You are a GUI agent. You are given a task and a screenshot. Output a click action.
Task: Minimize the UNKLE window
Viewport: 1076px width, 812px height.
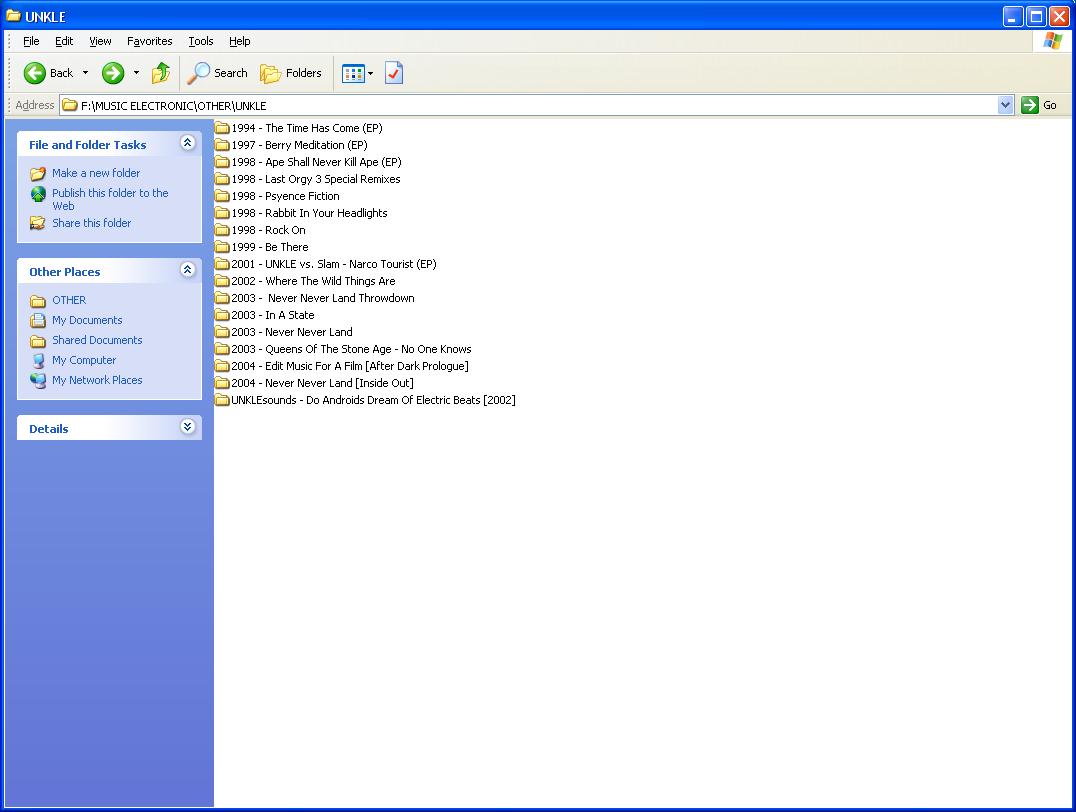tap(1013, 16)
